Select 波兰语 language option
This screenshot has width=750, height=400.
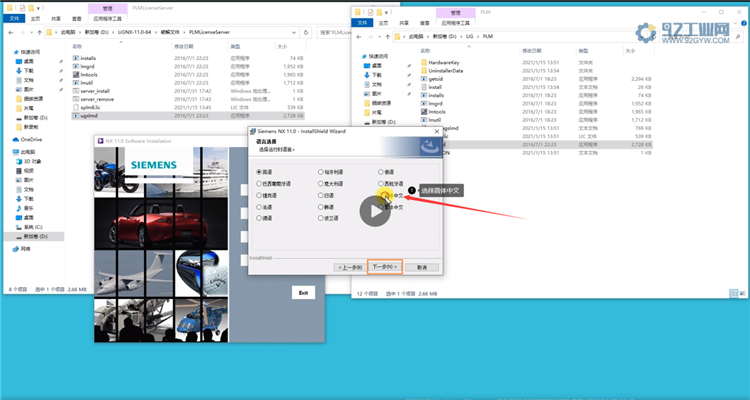(320, 218)
